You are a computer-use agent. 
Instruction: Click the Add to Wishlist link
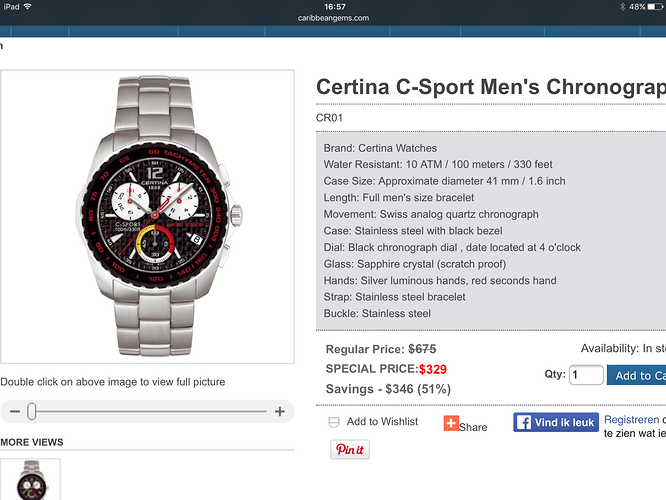[382, 421]
